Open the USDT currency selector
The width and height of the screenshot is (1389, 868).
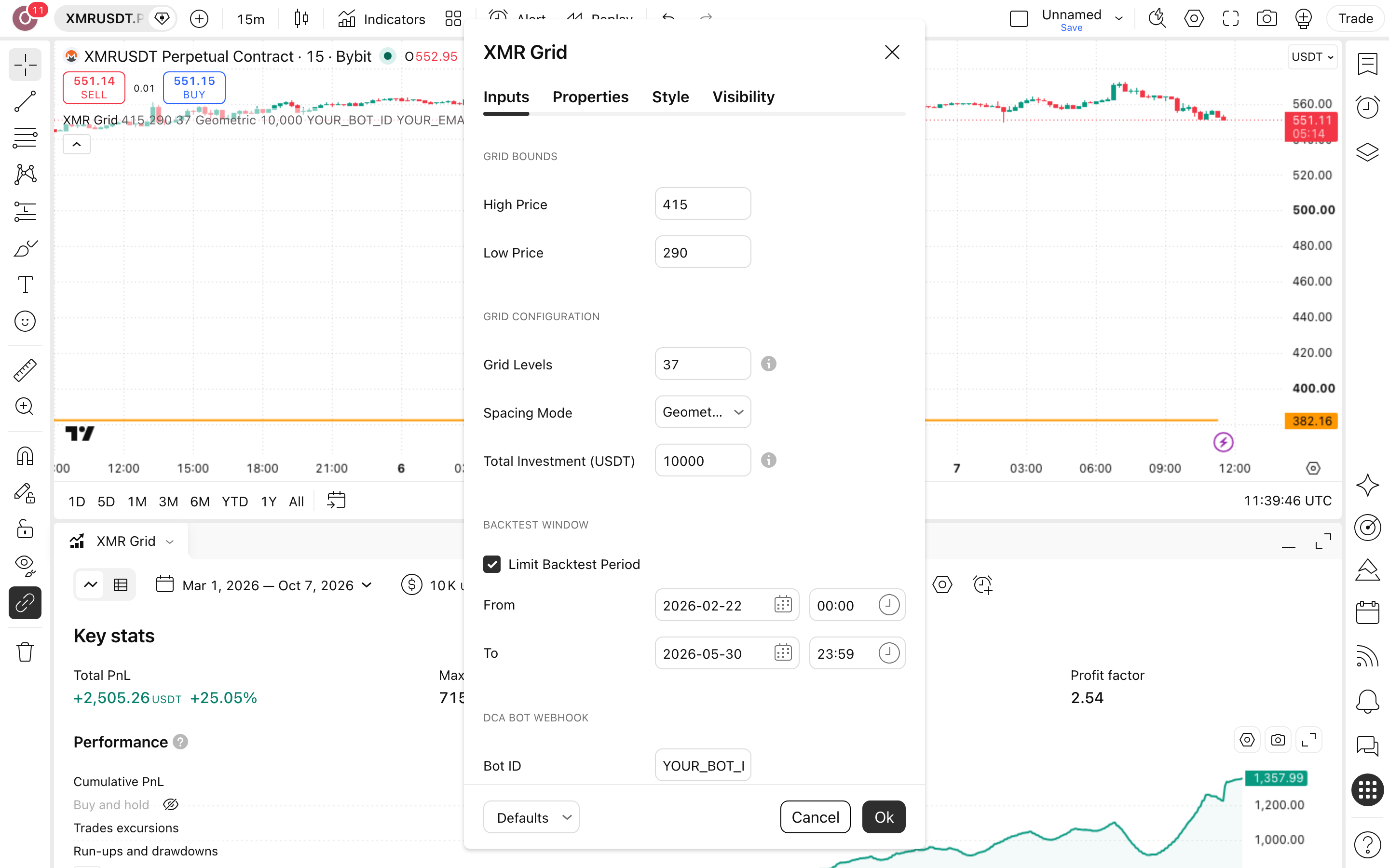coord(1312,57)
